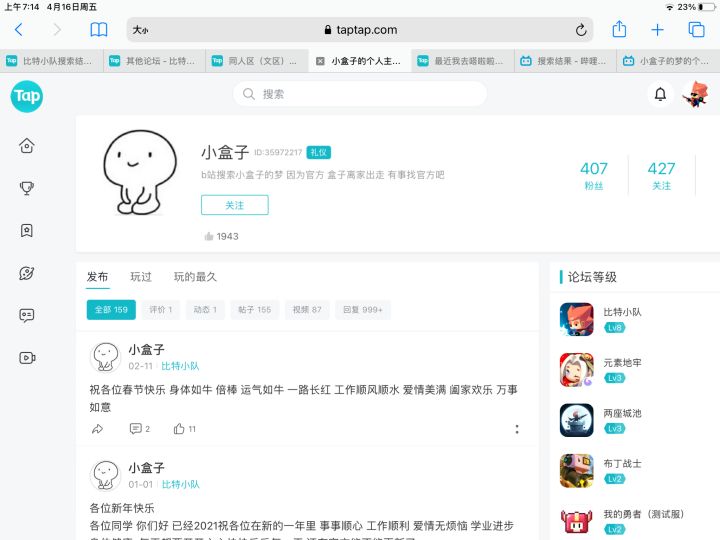The height and width of the screenshot is (540, 720).
Task: Filter by 动态 1
Action: click(205, 310)
